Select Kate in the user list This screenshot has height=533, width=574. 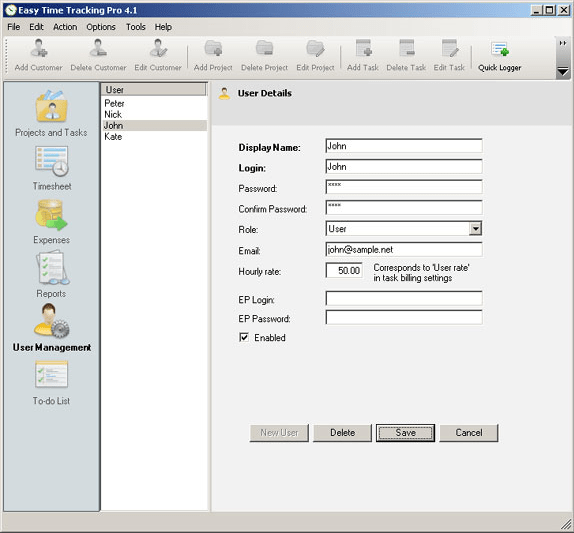pos(154,137)
